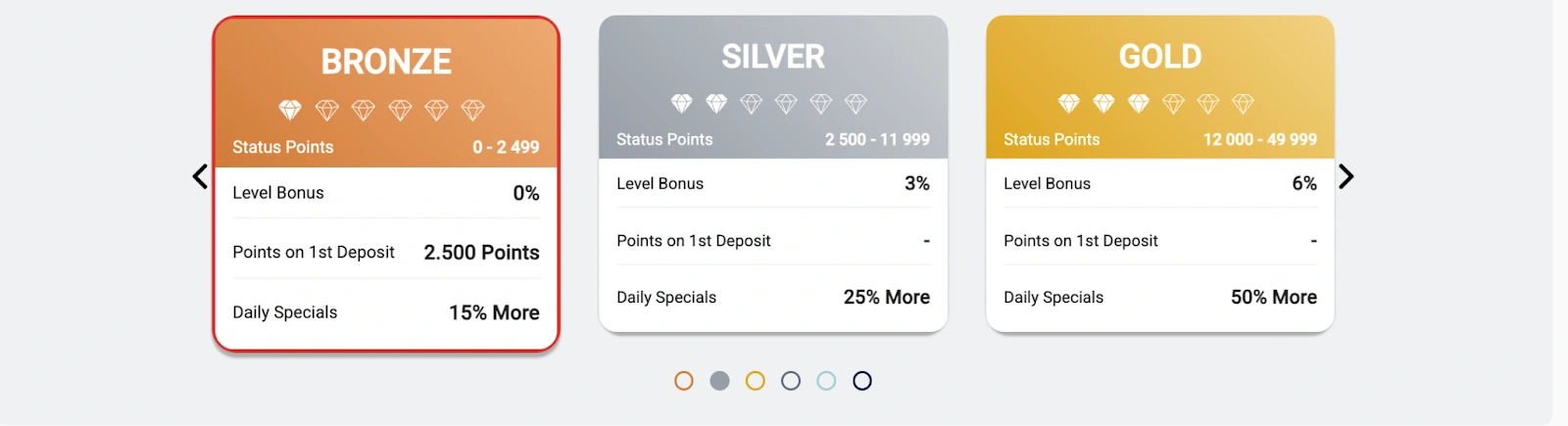Select the yellow gold pagination dot
The height and width of the screenshot is (426, 1568).
pos(755,381)
